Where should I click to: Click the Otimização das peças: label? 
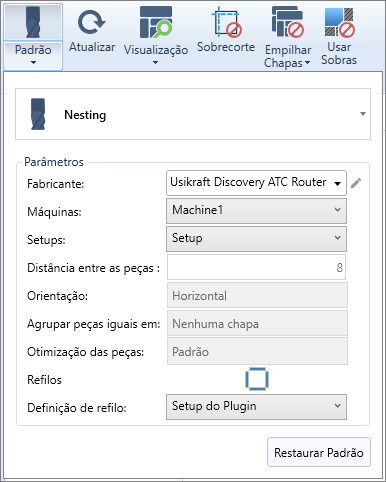[85, 352]
